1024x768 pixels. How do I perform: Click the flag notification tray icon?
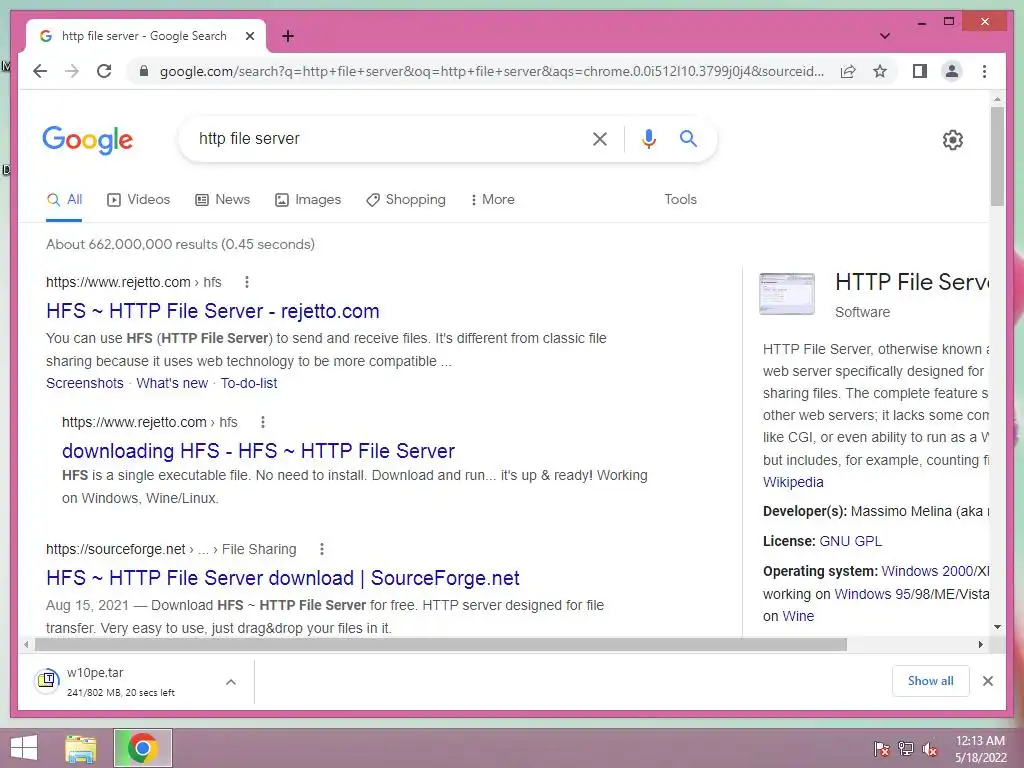point(881,749)
